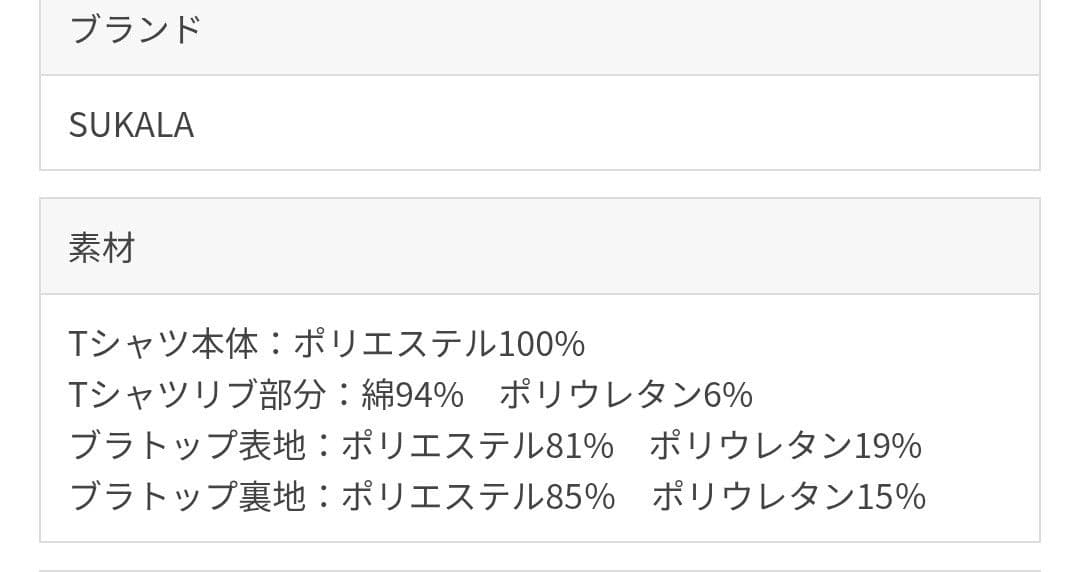Select the ブラトップ表地 label
1080x572 pixels.
tap(187, 446)
